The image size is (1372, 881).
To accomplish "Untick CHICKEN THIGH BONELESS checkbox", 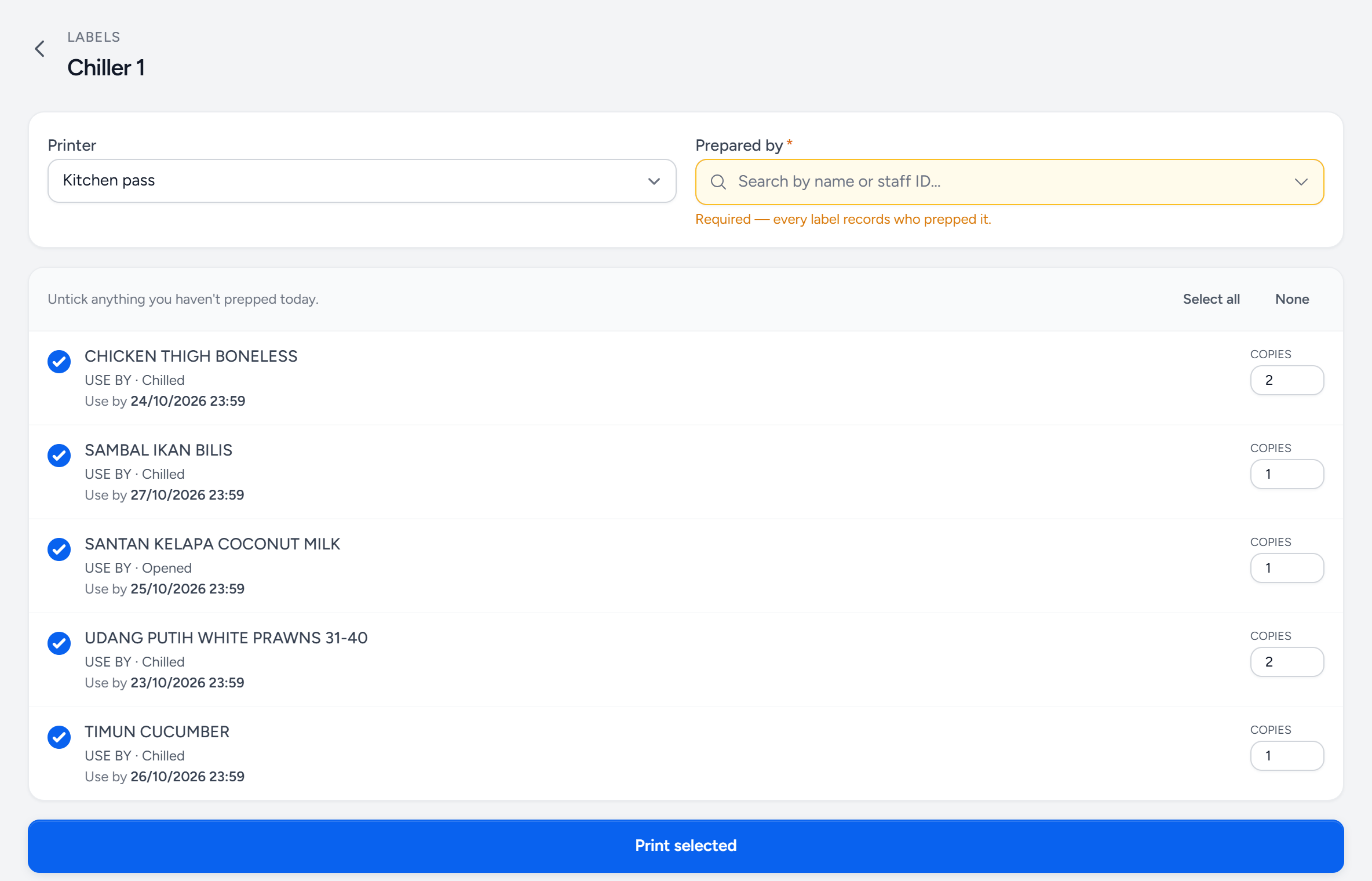I will point(59,362).
